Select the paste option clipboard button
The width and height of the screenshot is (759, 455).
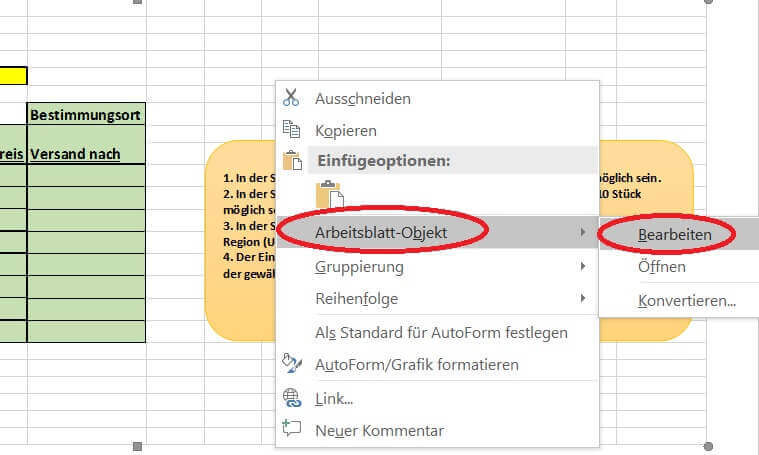pos(330,195)
